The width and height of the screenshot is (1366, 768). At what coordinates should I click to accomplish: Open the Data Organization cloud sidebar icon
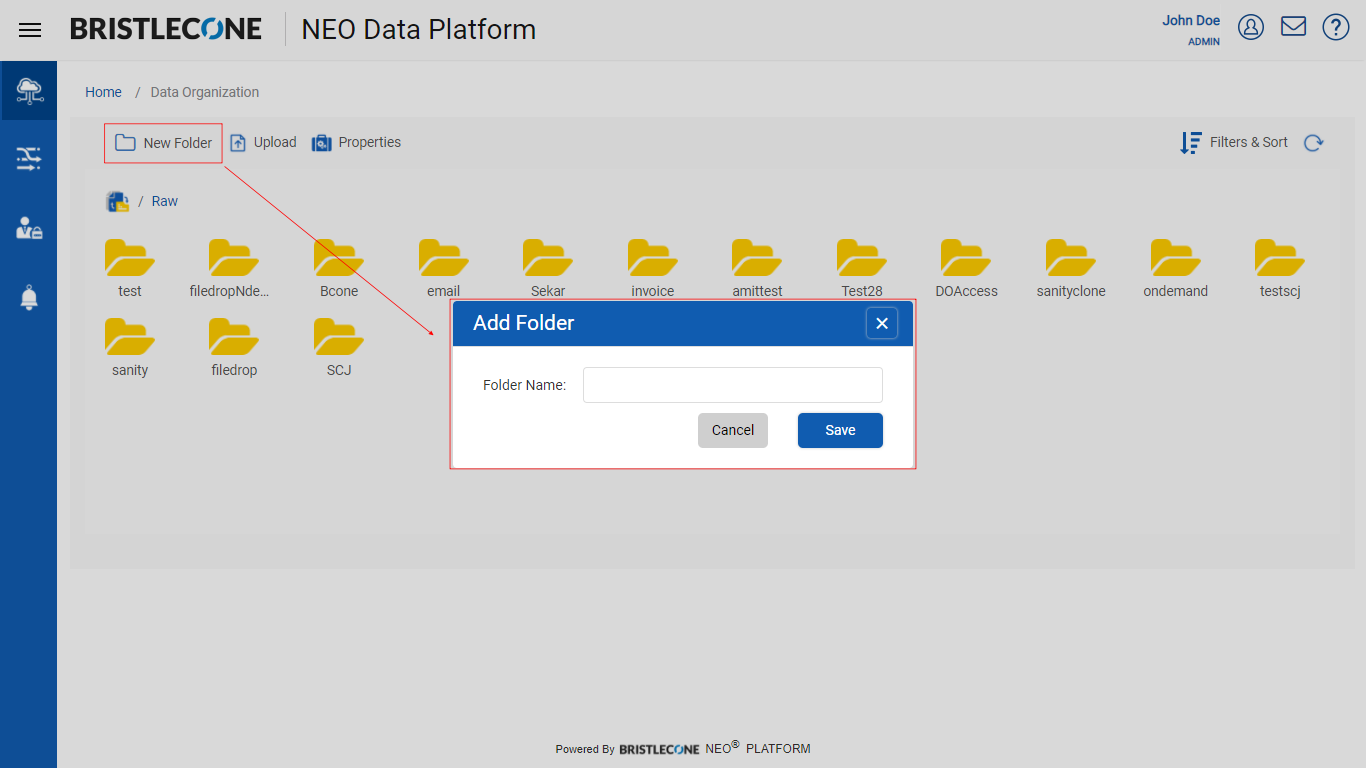click(29, 91)
